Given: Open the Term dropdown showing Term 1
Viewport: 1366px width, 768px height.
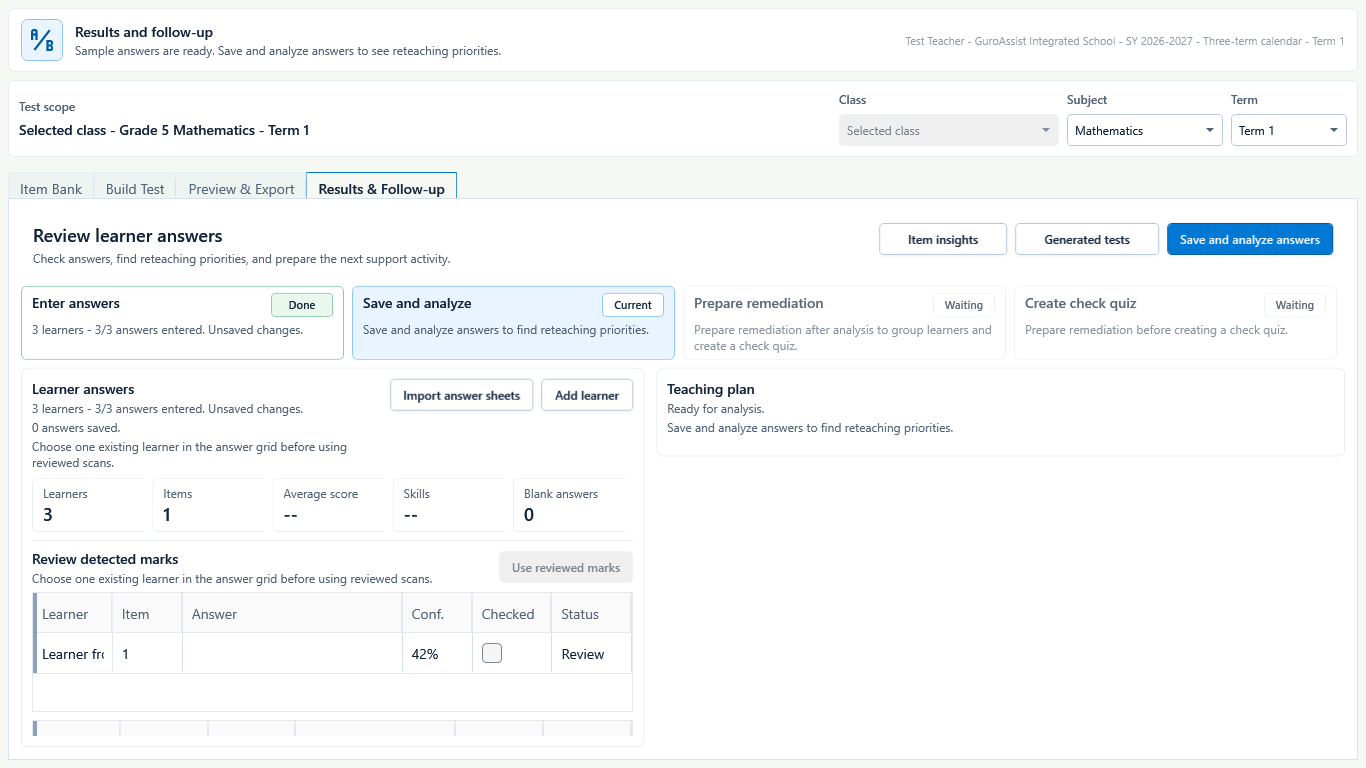Looking at the screenshot, I should click(x=1288, y=130).
